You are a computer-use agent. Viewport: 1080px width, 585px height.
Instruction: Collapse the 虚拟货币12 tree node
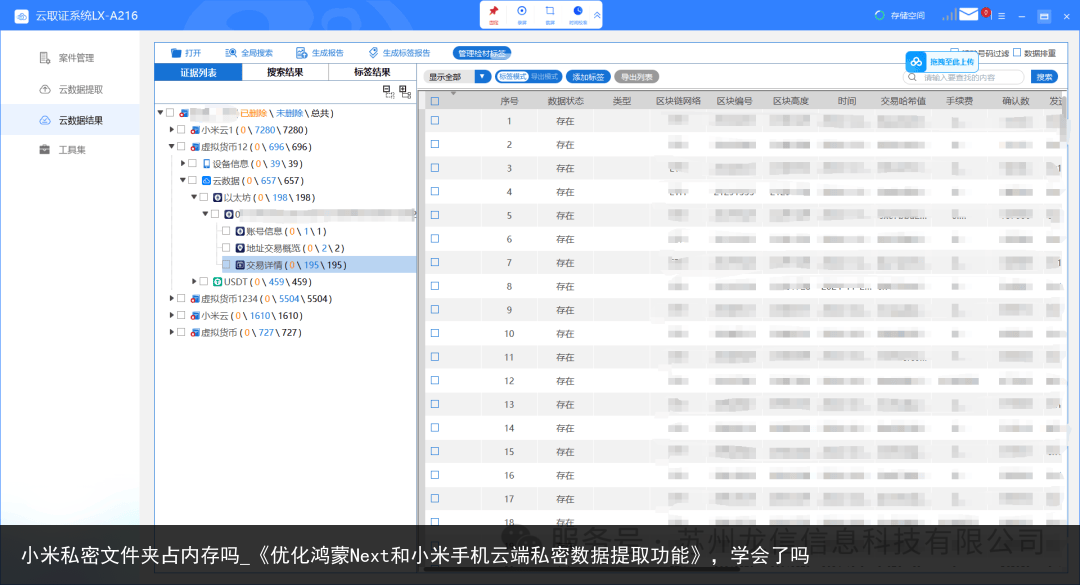[172, 147]
